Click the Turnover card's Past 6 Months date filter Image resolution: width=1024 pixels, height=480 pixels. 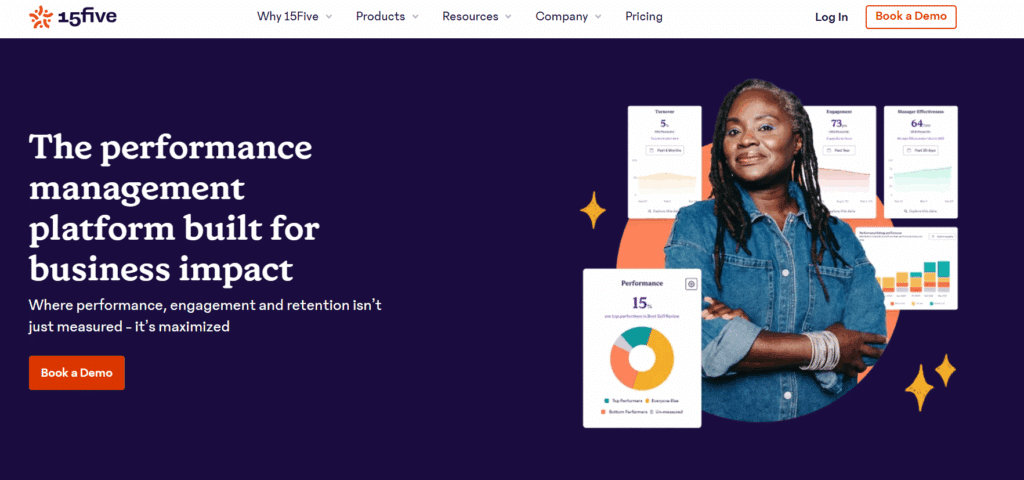(x=663, y=150)
